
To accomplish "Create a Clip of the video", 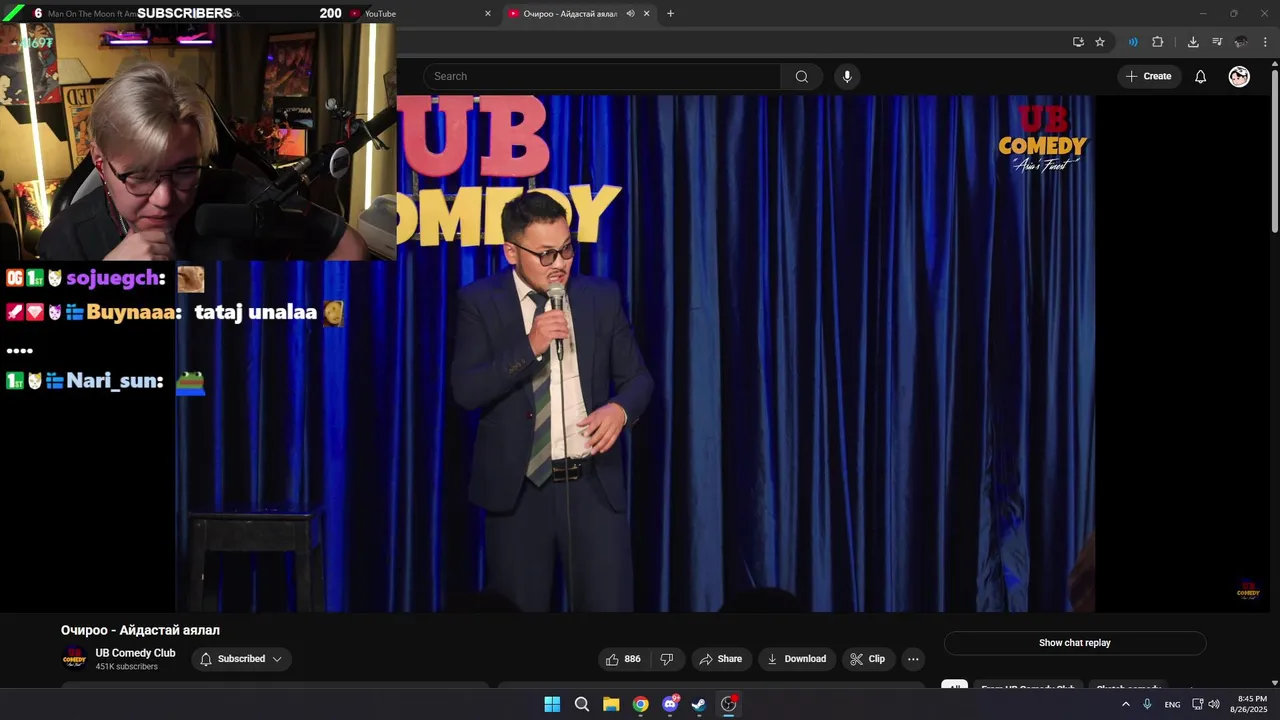I will tap(868, 659).
